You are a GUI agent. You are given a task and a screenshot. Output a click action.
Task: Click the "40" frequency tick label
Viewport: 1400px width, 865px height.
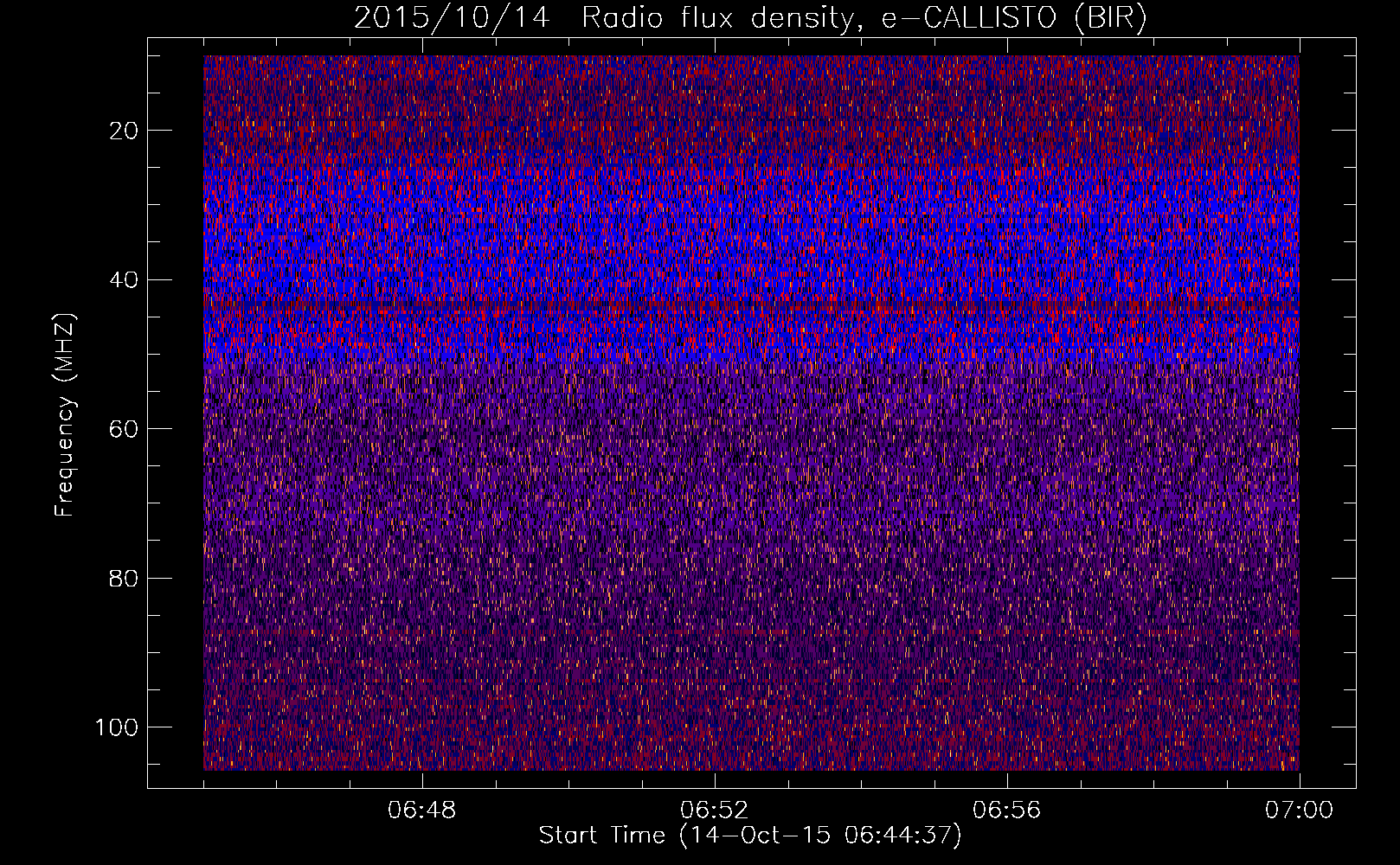[124, 279]
